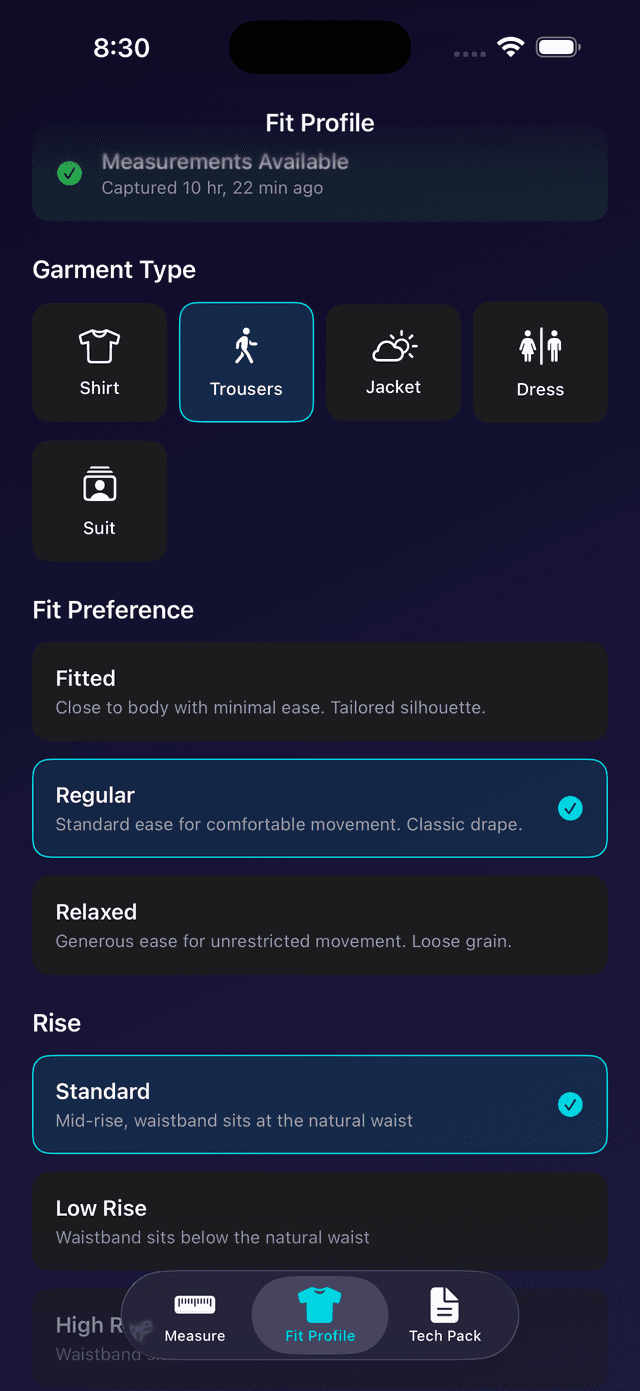Image resolution: width=640 pixels, height=1391 pixels.
Task: Tap the Wi-Fi status indicator
Action: pos(511,46)
